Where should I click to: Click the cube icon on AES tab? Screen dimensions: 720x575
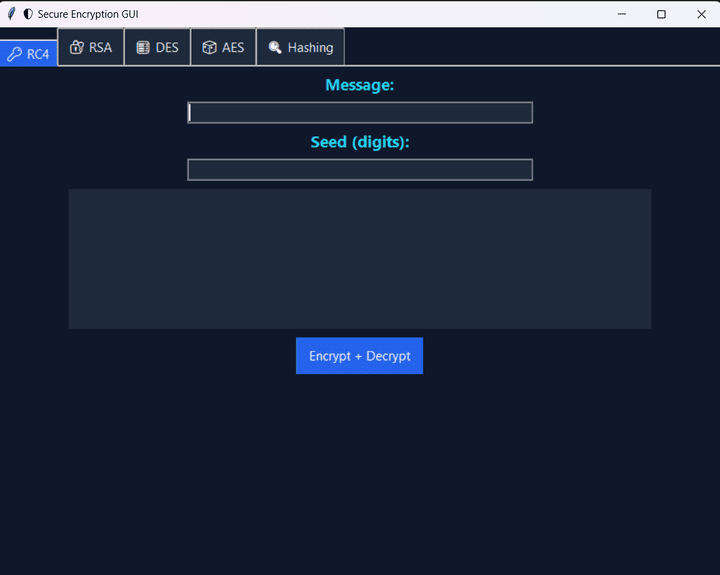coord(209,47)
